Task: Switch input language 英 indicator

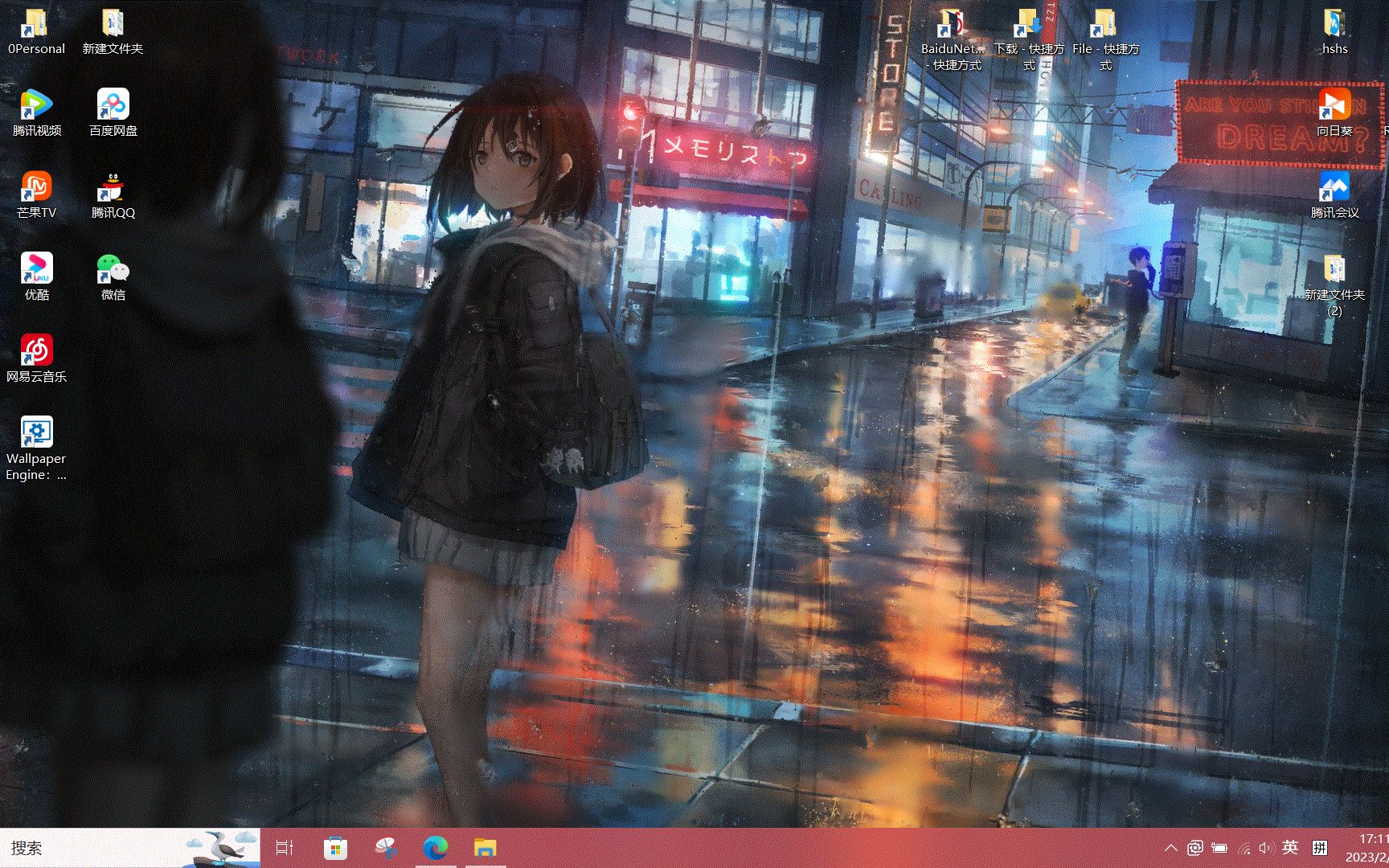Action: tap(1290, 847)
